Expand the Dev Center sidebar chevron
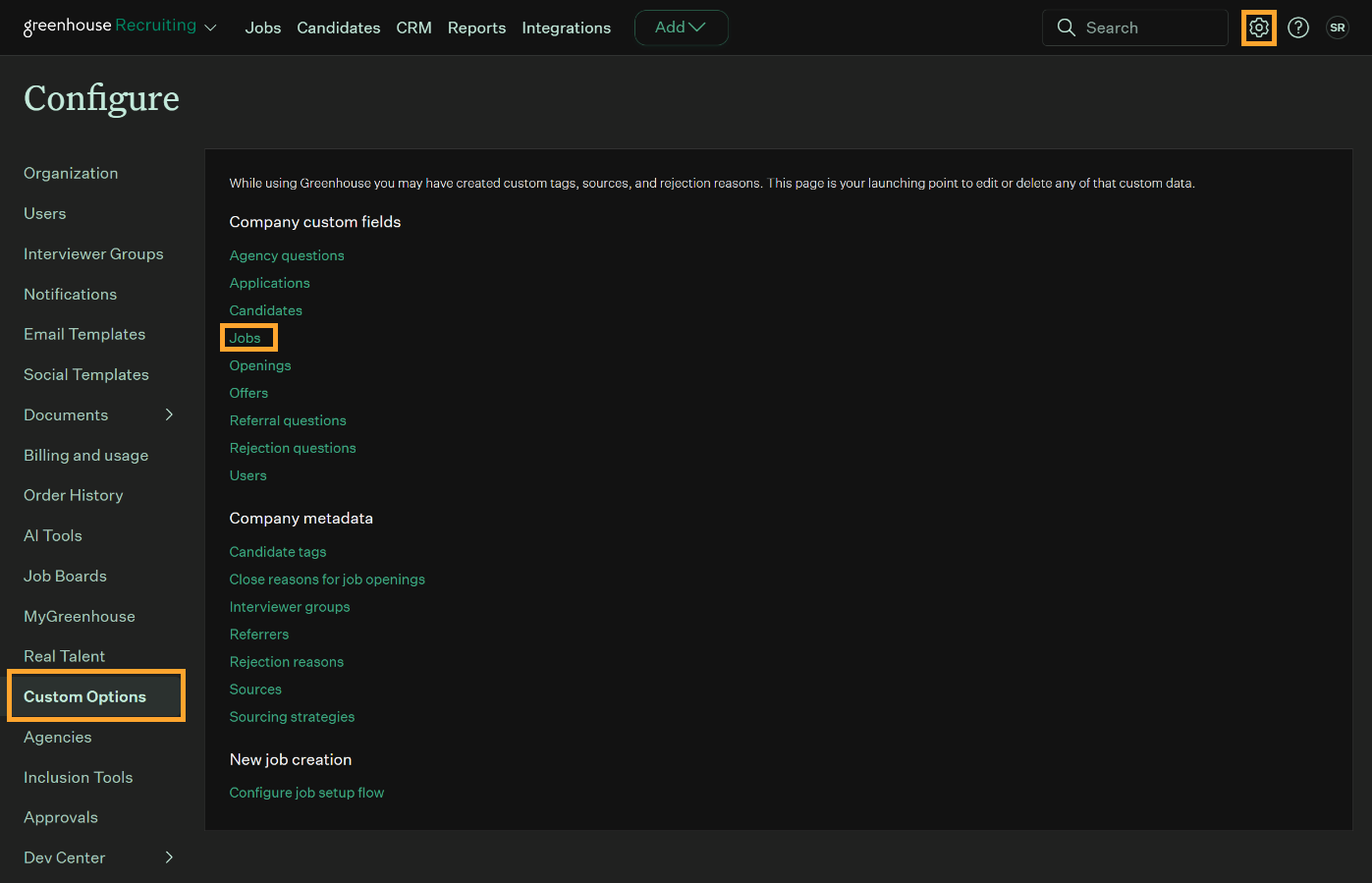The width and height of the screenshot is (1372, 883). pos(169,857)
